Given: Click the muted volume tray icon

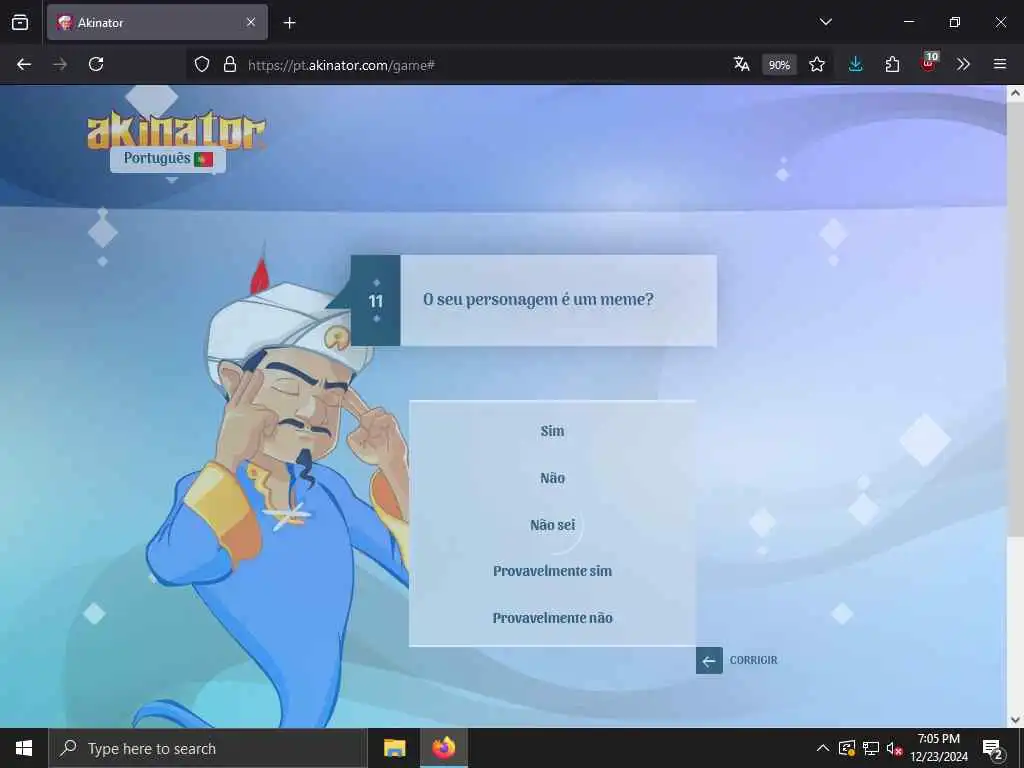Looking at the screenshot, I should [x=895, y=748].
